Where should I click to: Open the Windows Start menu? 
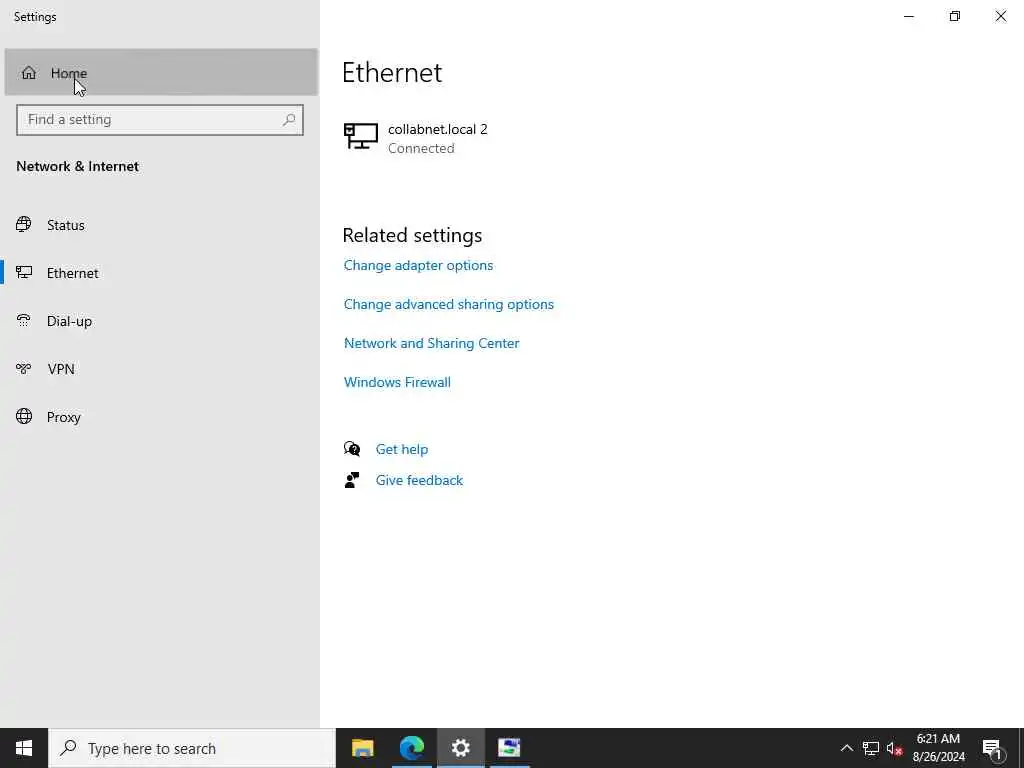click(24, 748)
